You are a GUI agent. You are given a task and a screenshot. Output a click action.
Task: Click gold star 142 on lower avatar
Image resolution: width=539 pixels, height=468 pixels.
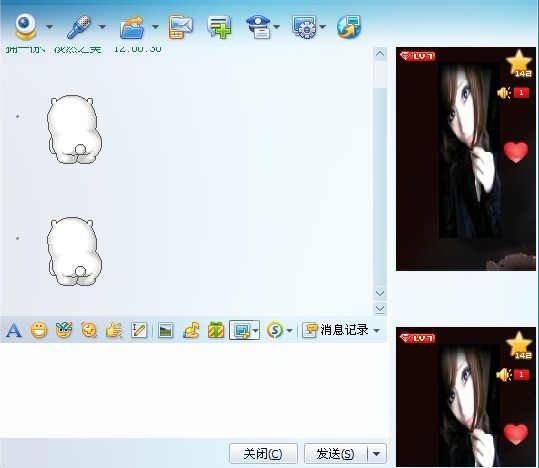[x=519, y=345]
